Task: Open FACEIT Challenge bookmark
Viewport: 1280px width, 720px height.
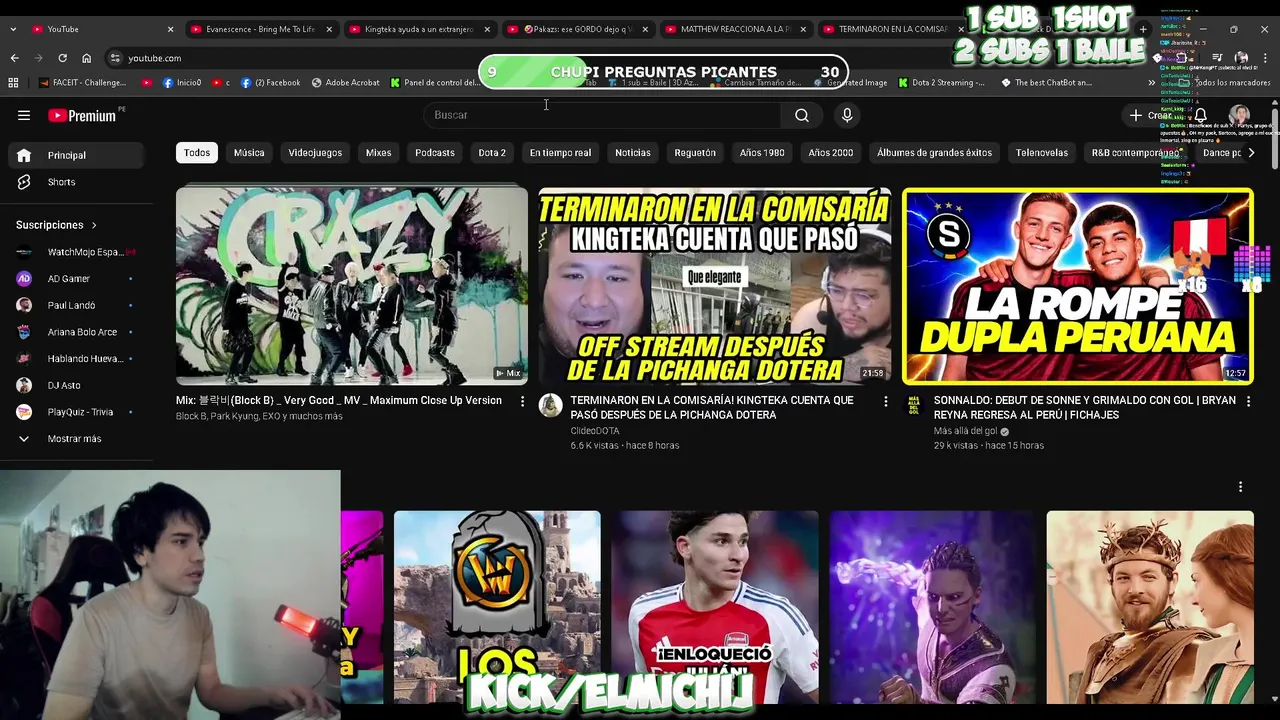Action: point(83,83)
